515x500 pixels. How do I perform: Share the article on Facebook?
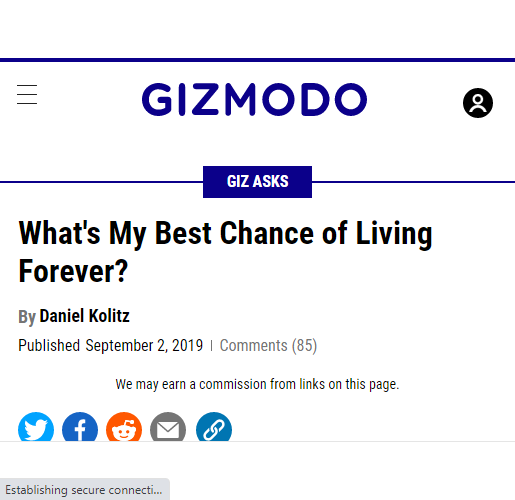(80, 427)
